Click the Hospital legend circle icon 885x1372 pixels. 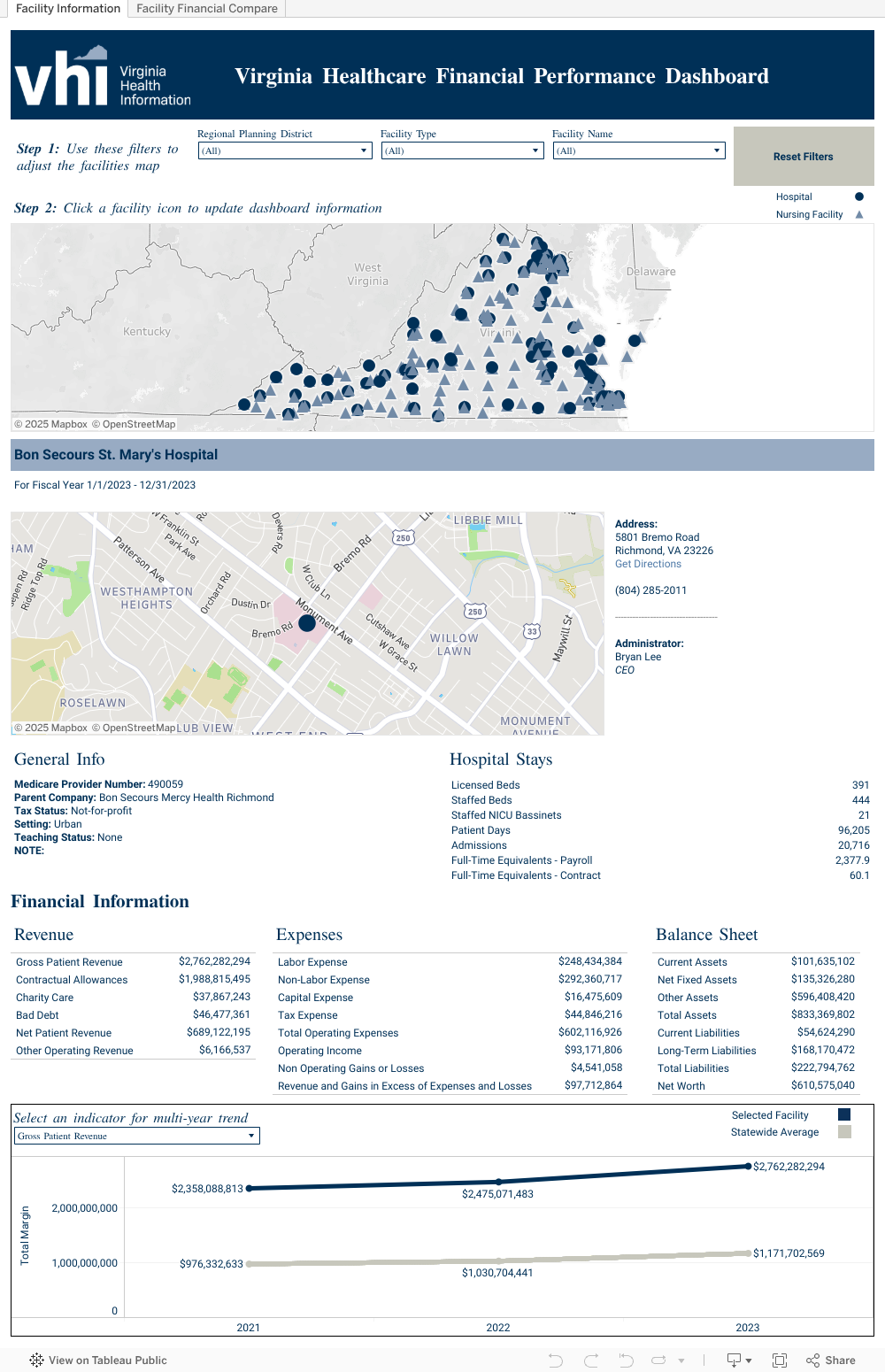858,197
